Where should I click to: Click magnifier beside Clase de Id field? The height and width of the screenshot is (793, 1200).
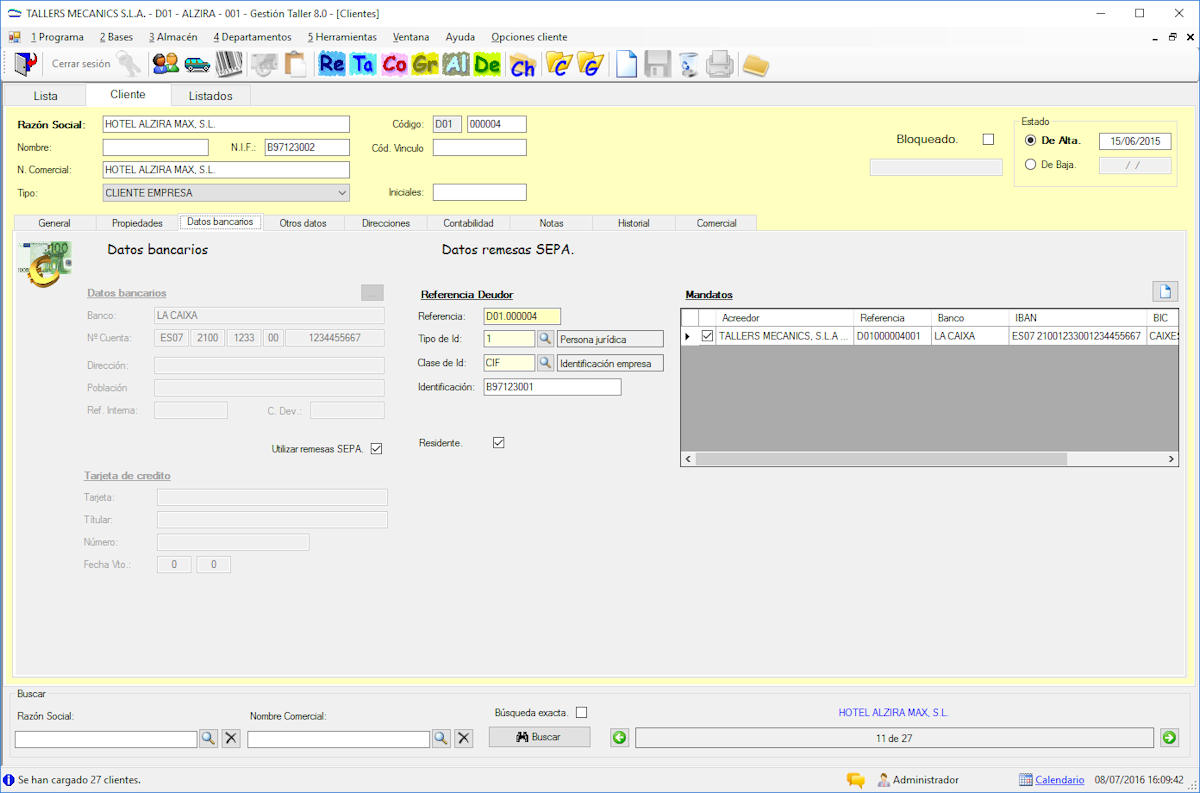pyautogui.click(x=546, y=363)
